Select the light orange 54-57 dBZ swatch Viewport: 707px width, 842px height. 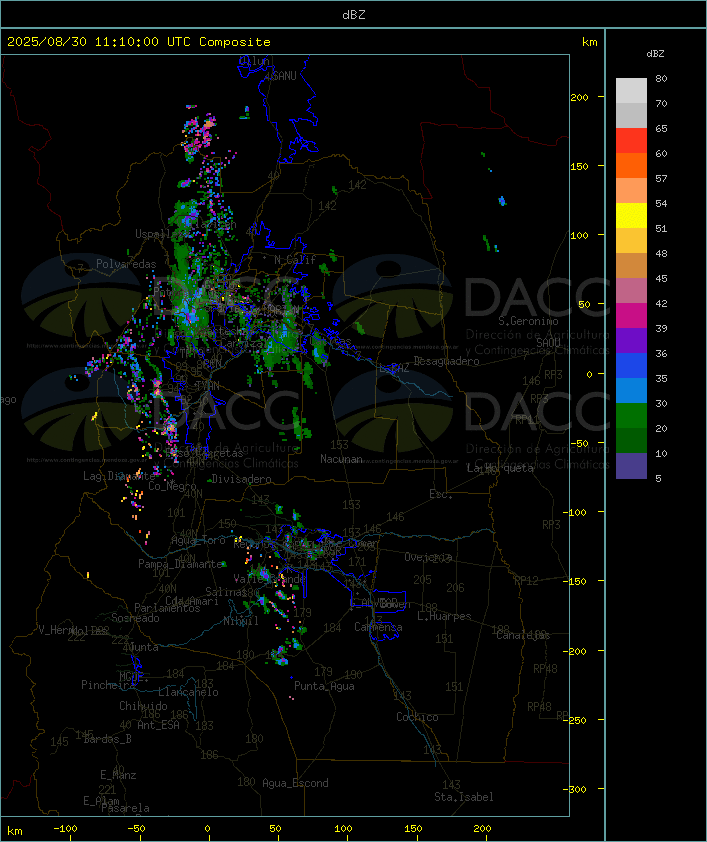pyautogui.click(x=631, y=190)
